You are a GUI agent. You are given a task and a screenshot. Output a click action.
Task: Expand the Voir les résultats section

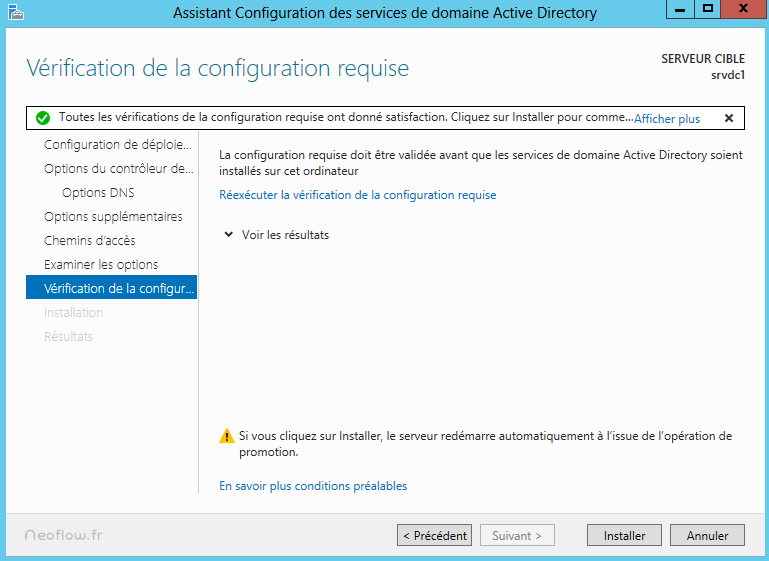tap(230, 235)
